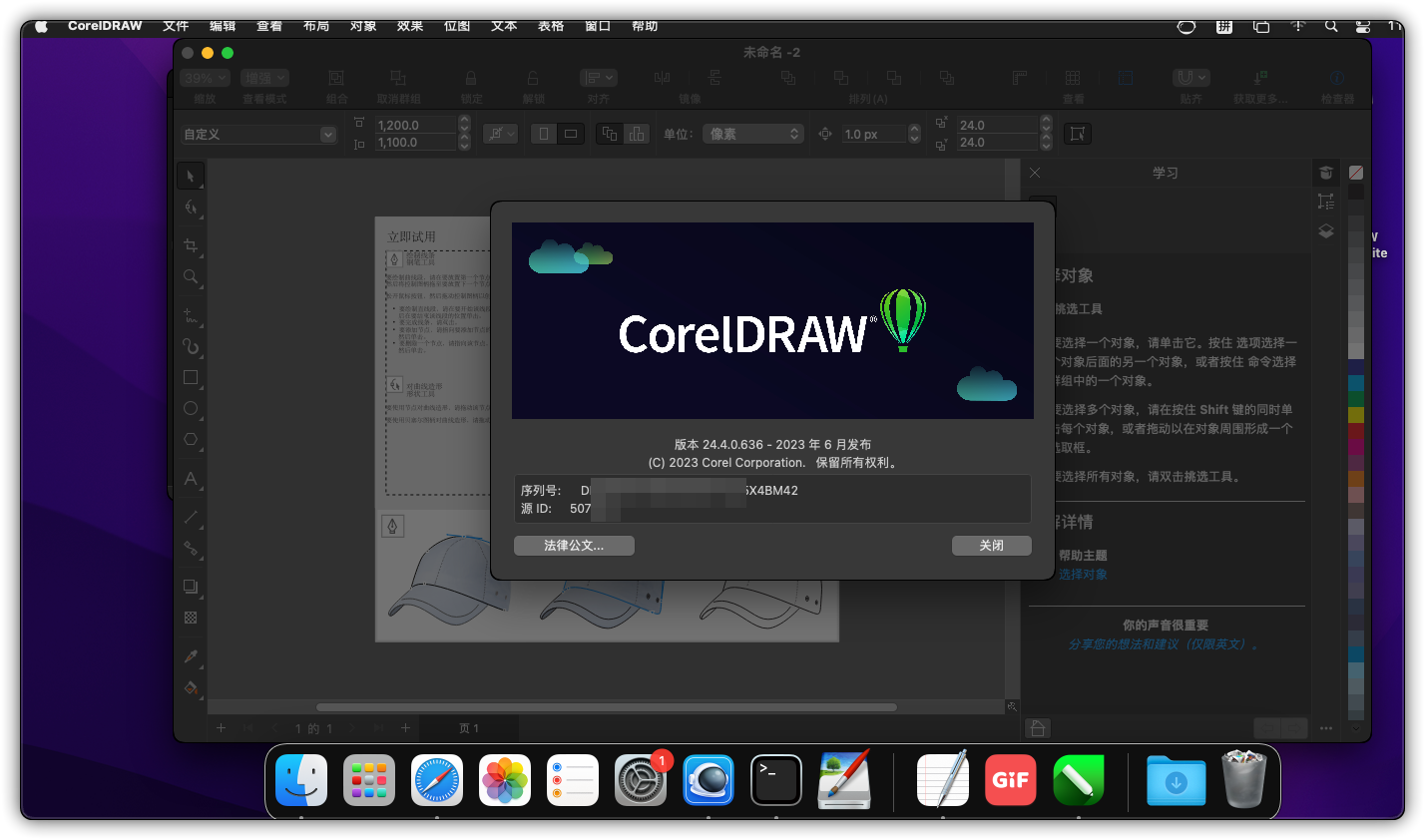Open the 帮助 menu
Screen dimensions: 1425x840
coord(645,26)
